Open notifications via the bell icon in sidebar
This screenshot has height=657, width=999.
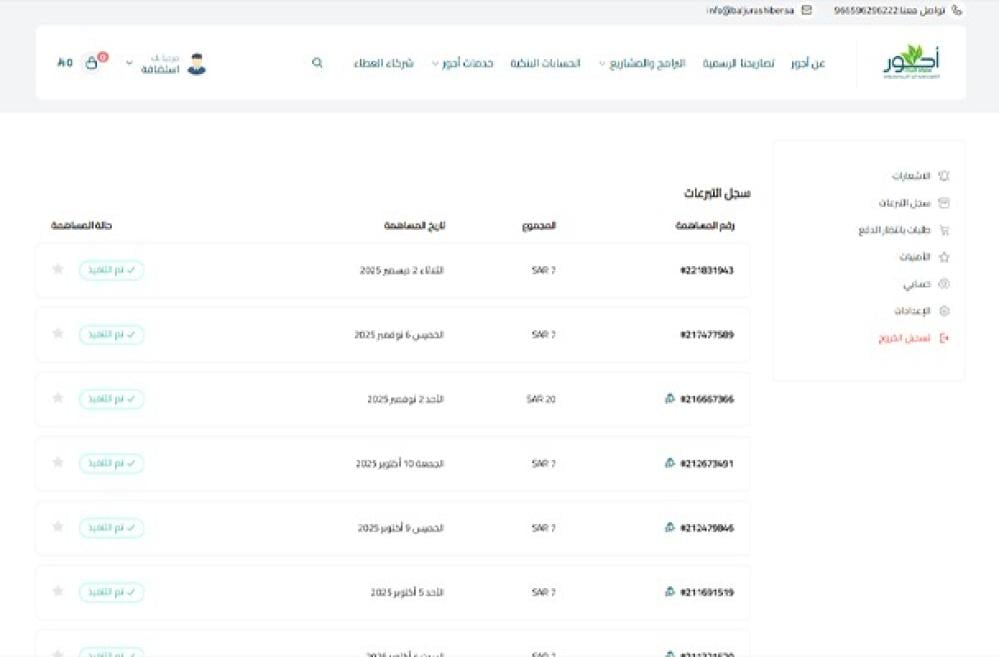tap(943, 176)
